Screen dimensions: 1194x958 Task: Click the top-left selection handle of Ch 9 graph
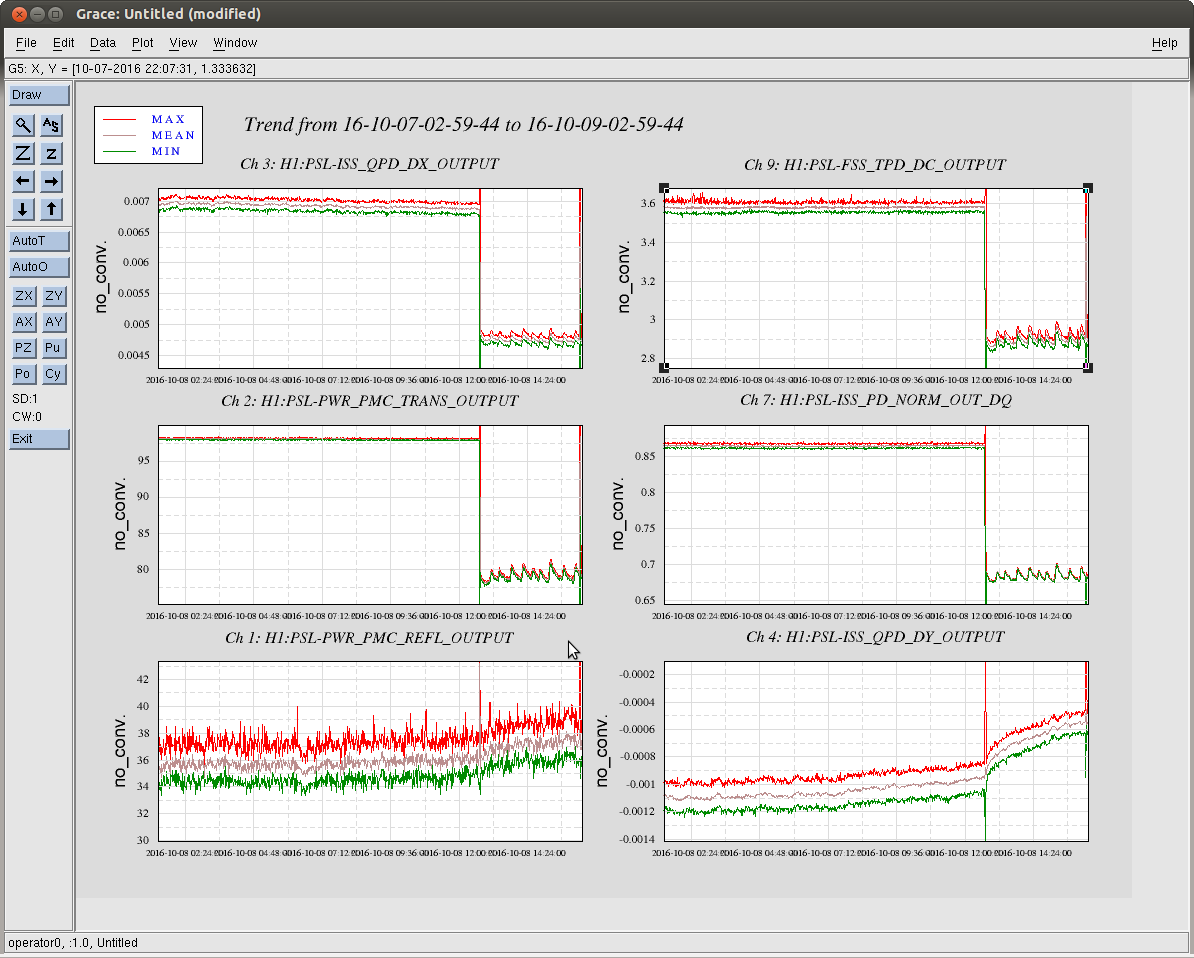click(664, 188)
